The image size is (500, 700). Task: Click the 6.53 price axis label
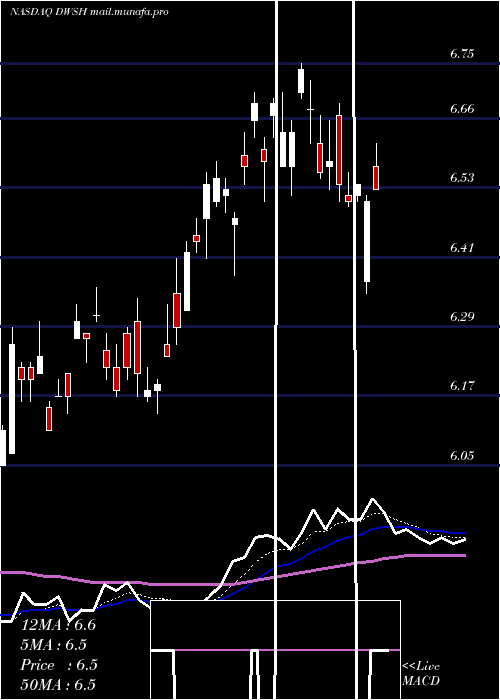pyautogui.click(x=462, y=178)
